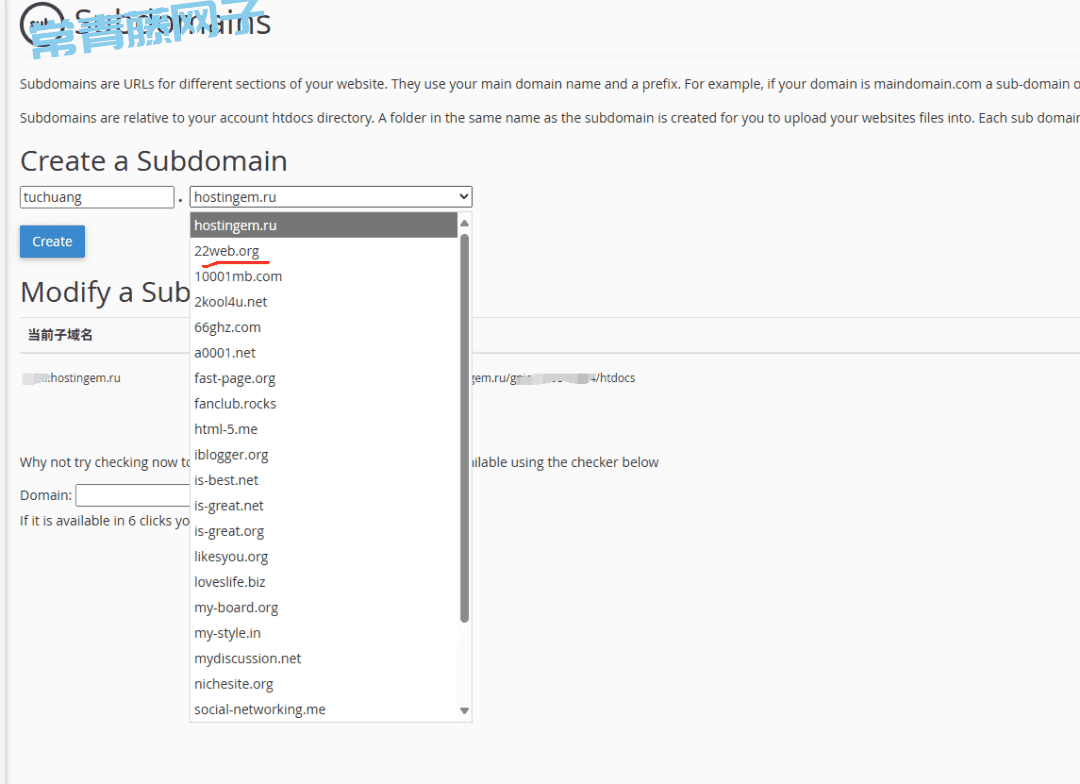1080x784 pixels.
Task: Select nichesite.org in the list
Action: 324,684
